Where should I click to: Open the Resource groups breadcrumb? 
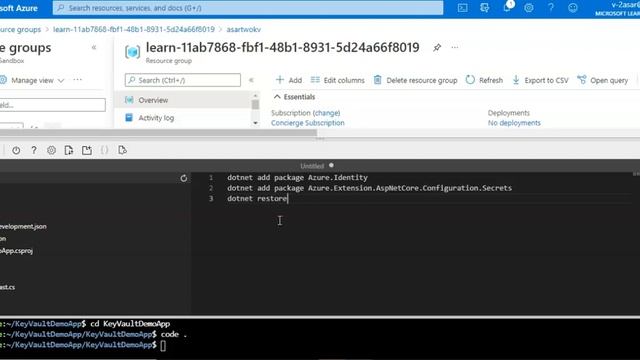point(20,29)
